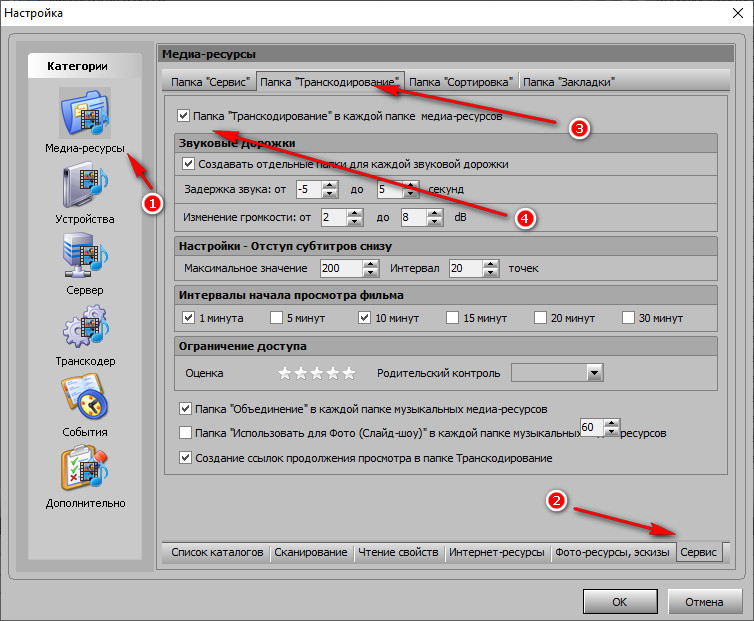754x621 pixels.
Task: Open the Сканирование bottom tab
Action: (x=311, y=552)
